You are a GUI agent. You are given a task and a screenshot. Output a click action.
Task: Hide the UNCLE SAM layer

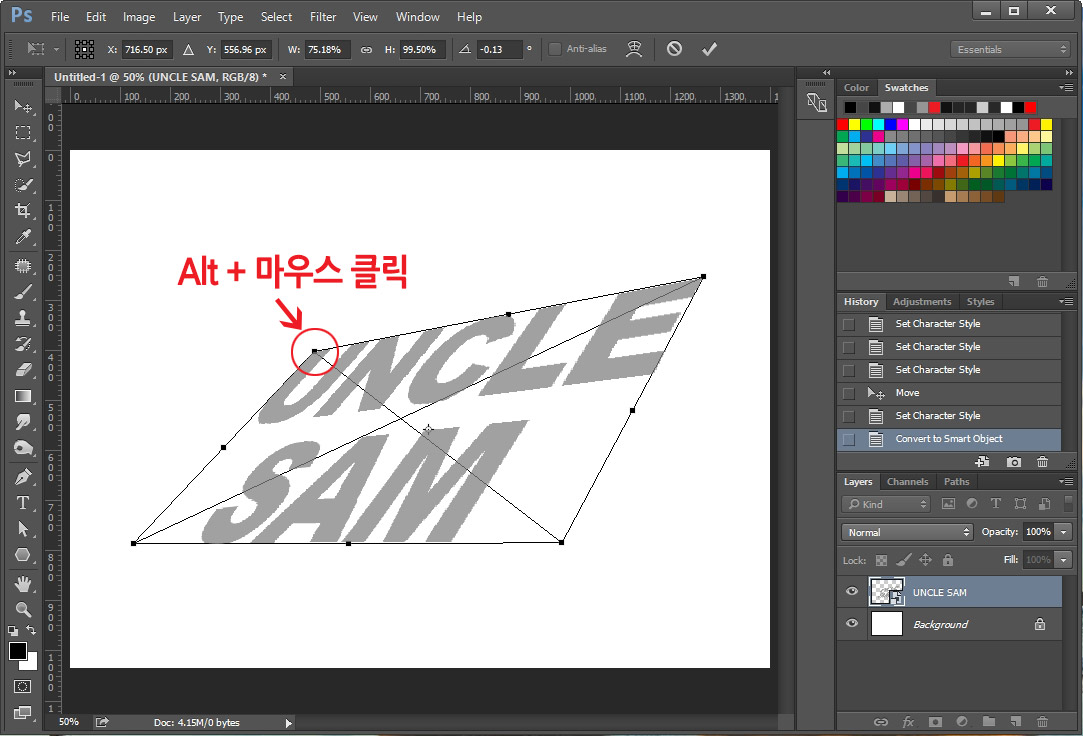[851, 591]
